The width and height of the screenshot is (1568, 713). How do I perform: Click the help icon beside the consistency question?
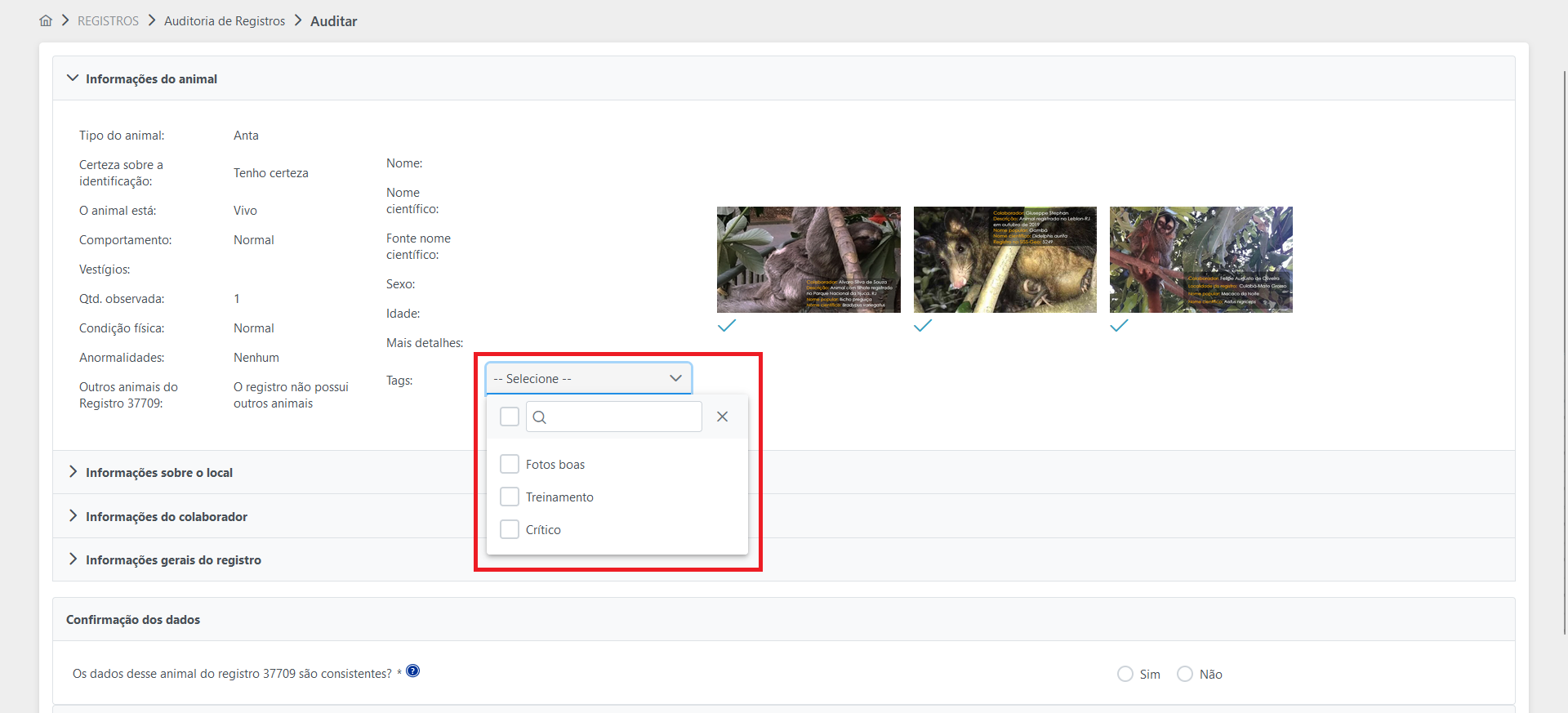(413, 671)
